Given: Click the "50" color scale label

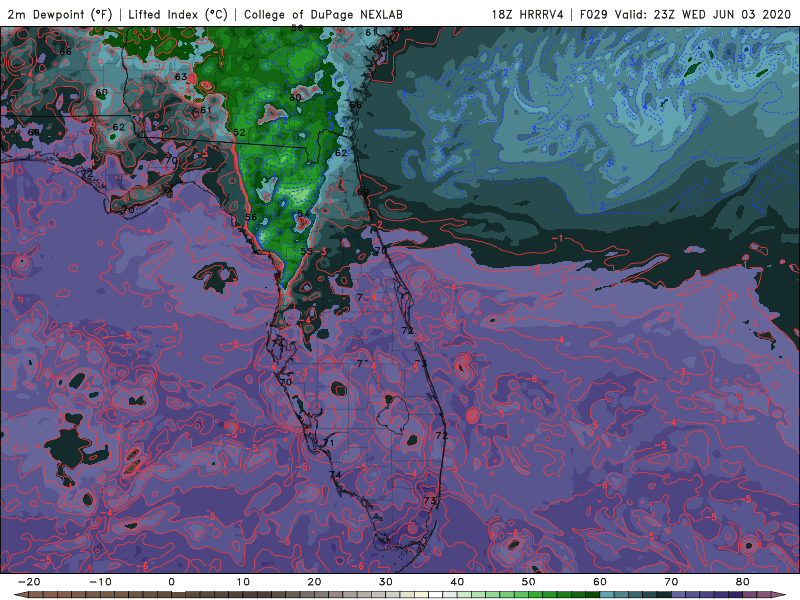Looking at the screenshot, I should (529, 582).
